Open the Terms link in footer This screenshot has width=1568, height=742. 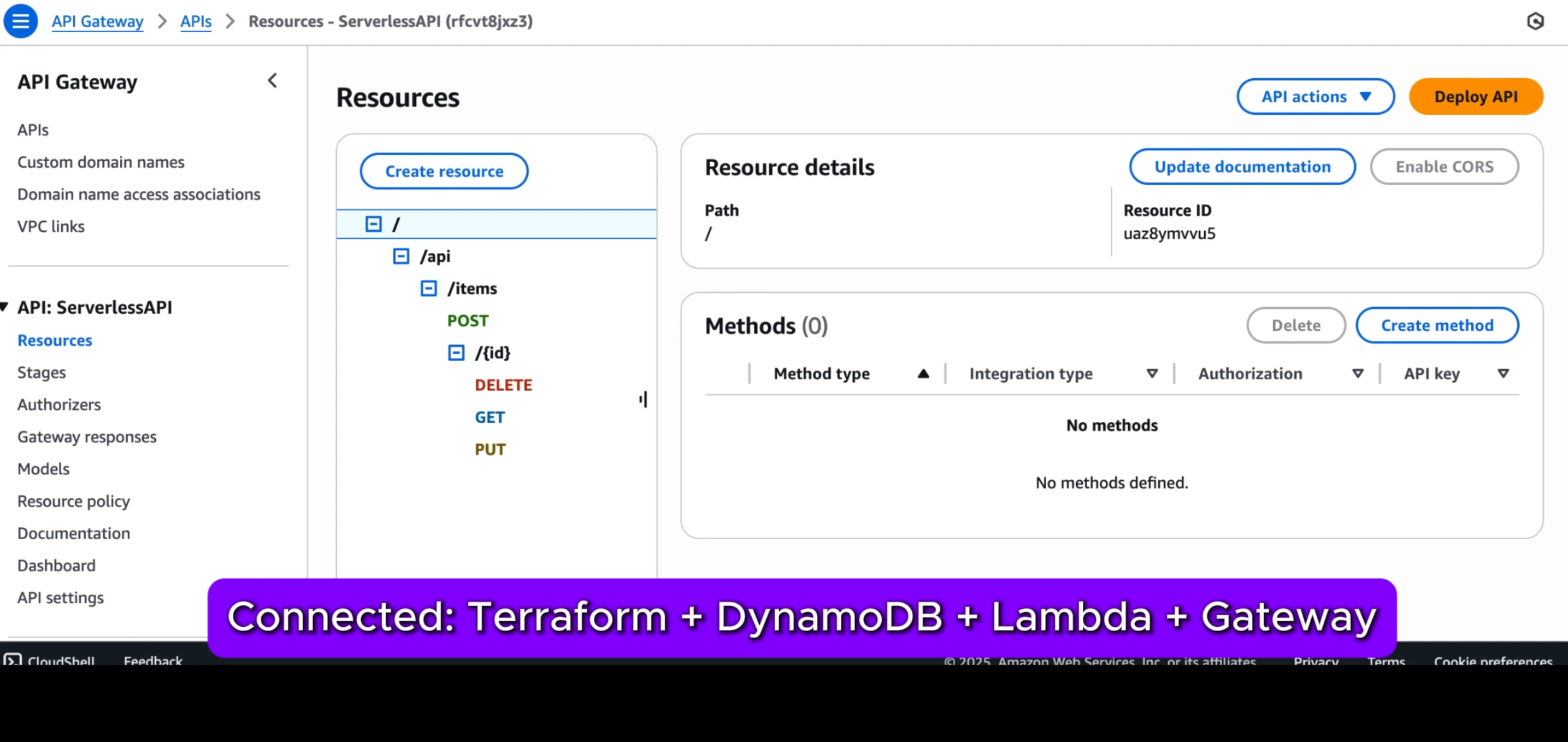tap(1386, 660)
